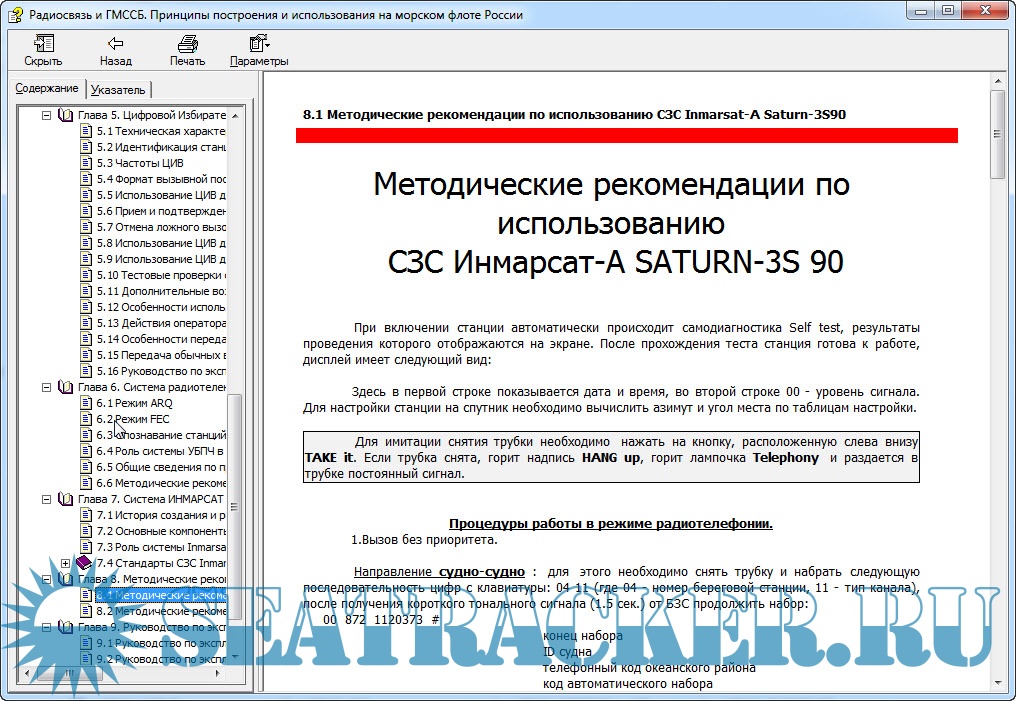Select the Содержание tab
This screenshot has height=701, width=1016.
click(46, 88)
